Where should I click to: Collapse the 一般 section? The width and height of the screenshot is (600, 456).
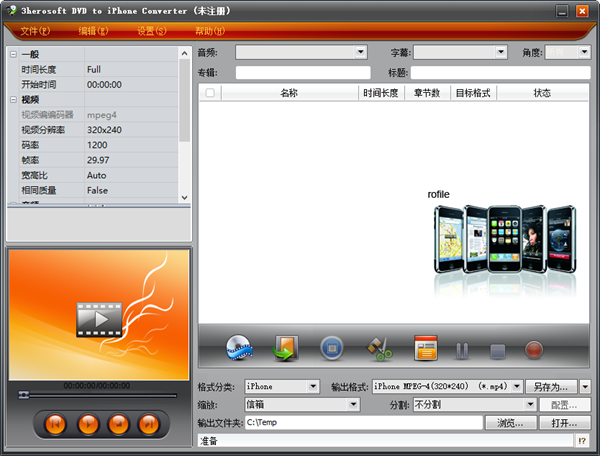(13, 54)
